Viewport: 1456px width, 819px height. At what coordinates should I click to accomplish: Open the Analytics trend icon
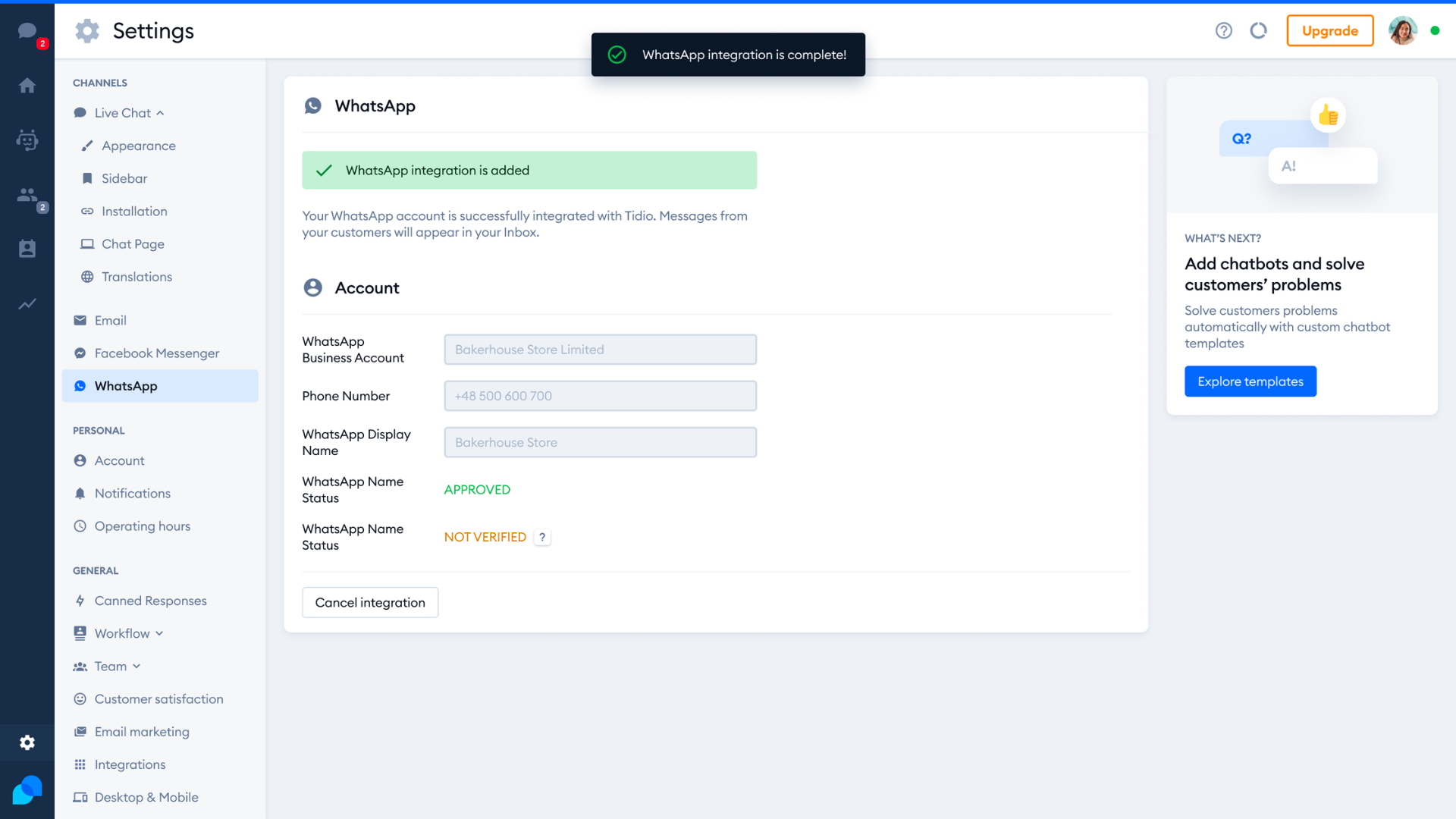tap(27, 303)
